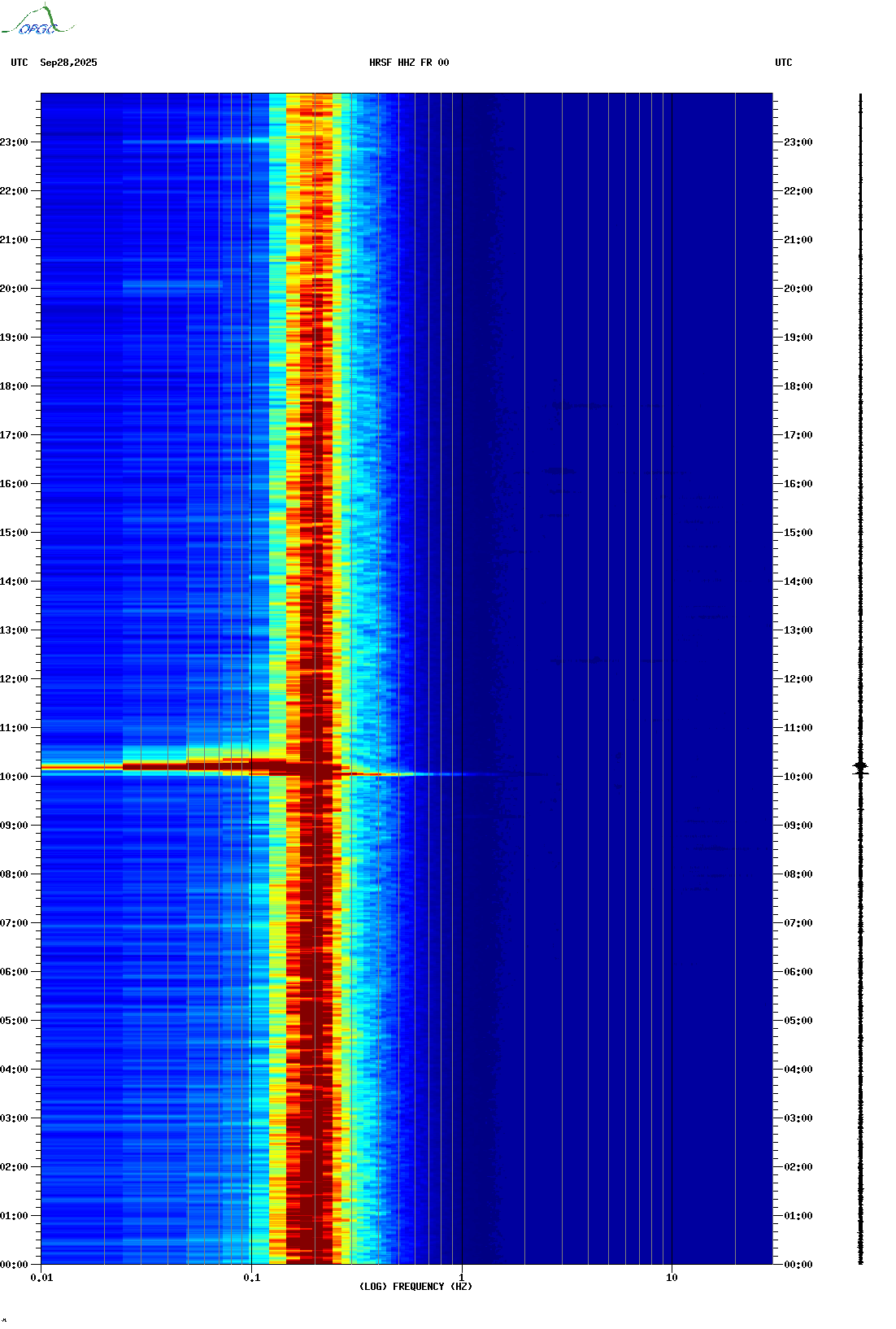The width and height of the screenshot is (896, 1329).
Task: Click the right axis 08:00 time label
Action: pyautogui.click(x=798, y=874)
